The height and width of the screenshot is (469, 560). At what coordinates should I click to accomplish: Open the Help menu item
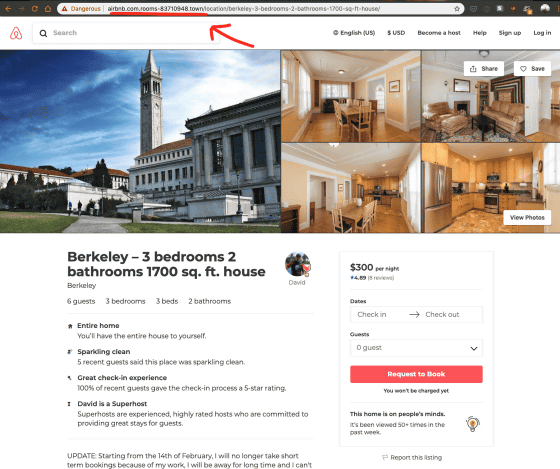click(x=480, y=33)
